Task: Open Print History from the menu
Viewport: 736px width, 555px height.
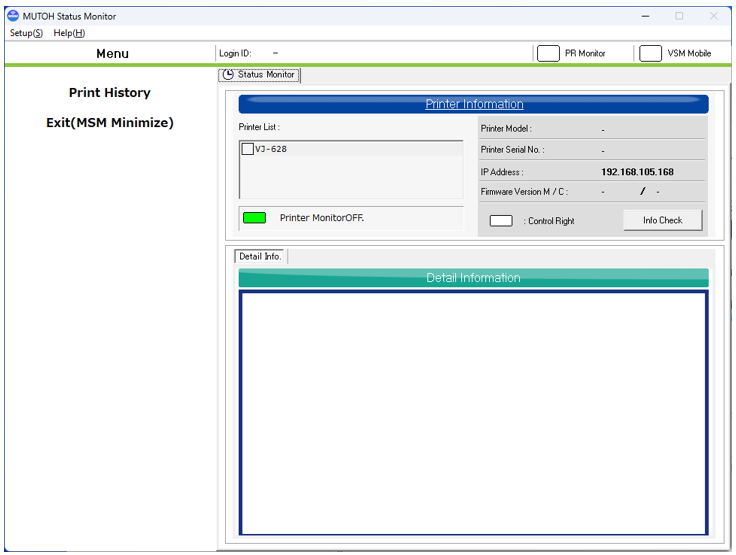Action: pyautogui.click(x=110, y=92)
